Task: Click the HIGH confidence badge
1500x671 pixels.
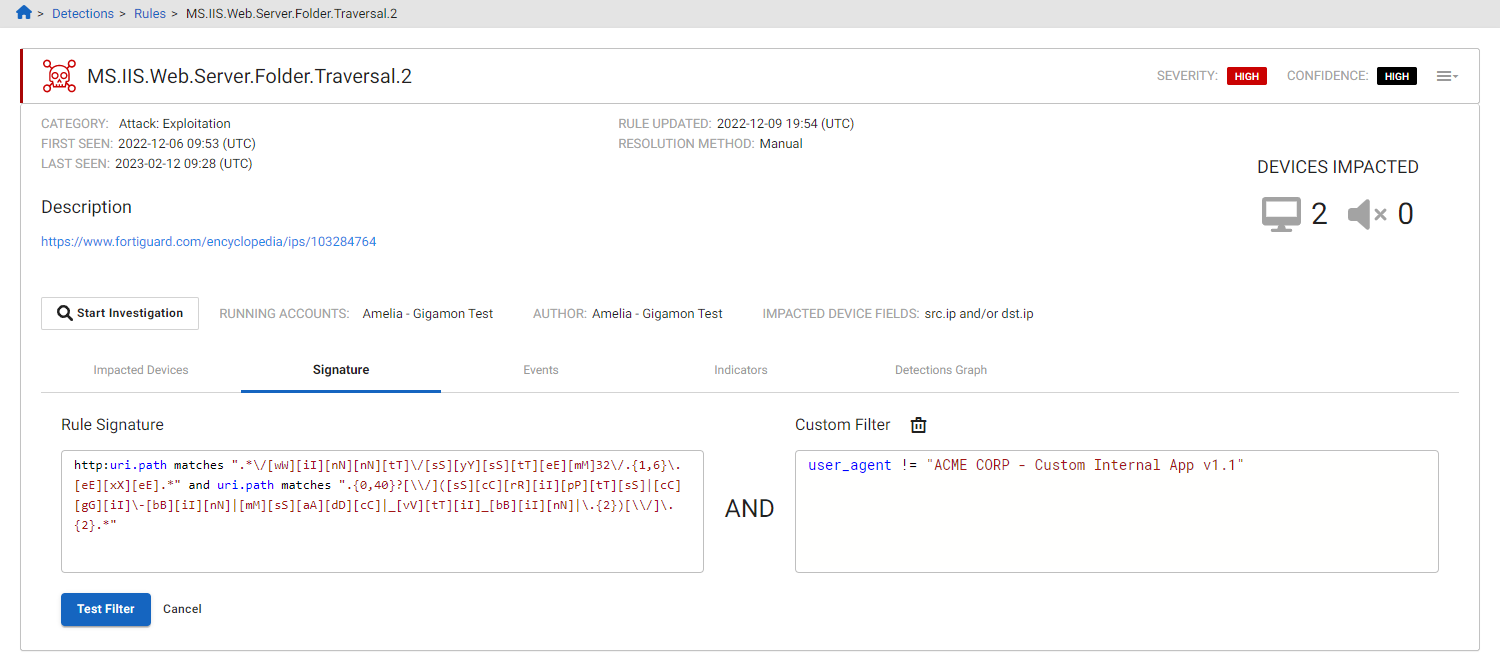Action: tap(1396, 75)
